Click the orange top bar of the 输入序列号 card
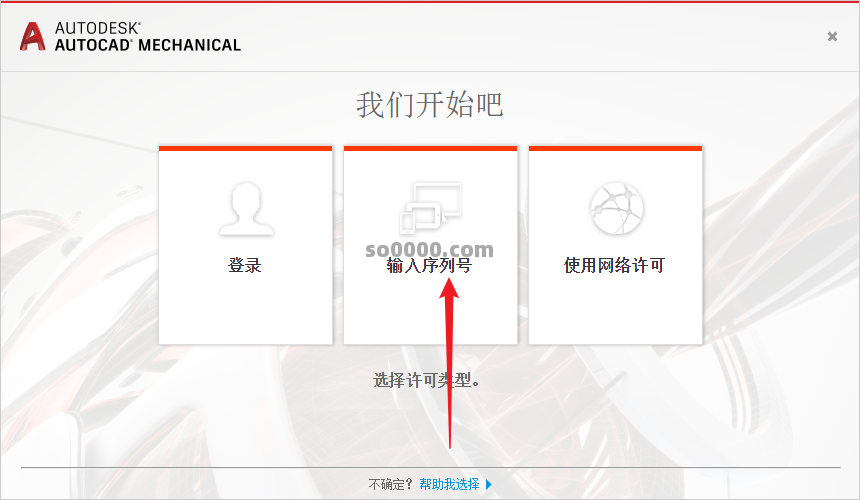 coord(431,148)
